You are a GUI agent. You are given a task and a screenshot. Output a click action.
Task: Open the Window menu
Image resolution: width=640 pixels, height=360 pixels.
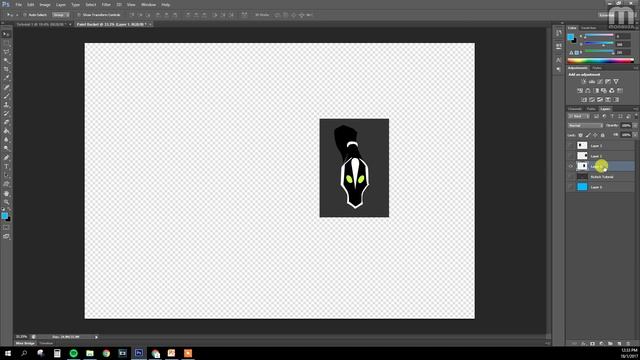[x=148, y=4]
